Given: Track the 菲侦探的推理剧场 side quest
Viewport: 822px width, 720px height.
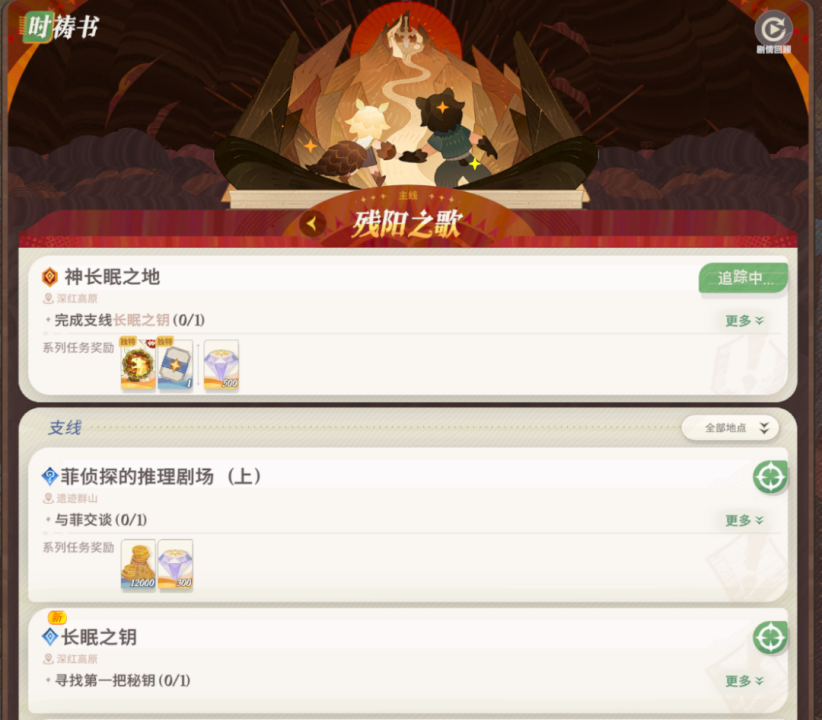Looking at the screenshot, I should pos(770,477).
